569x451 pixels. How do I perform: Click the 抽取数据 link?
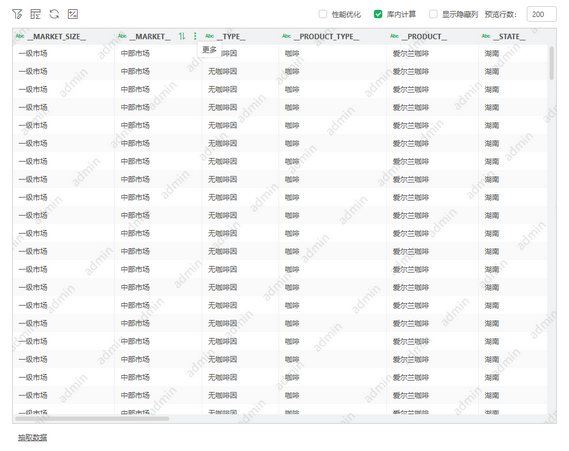point(33,438)
